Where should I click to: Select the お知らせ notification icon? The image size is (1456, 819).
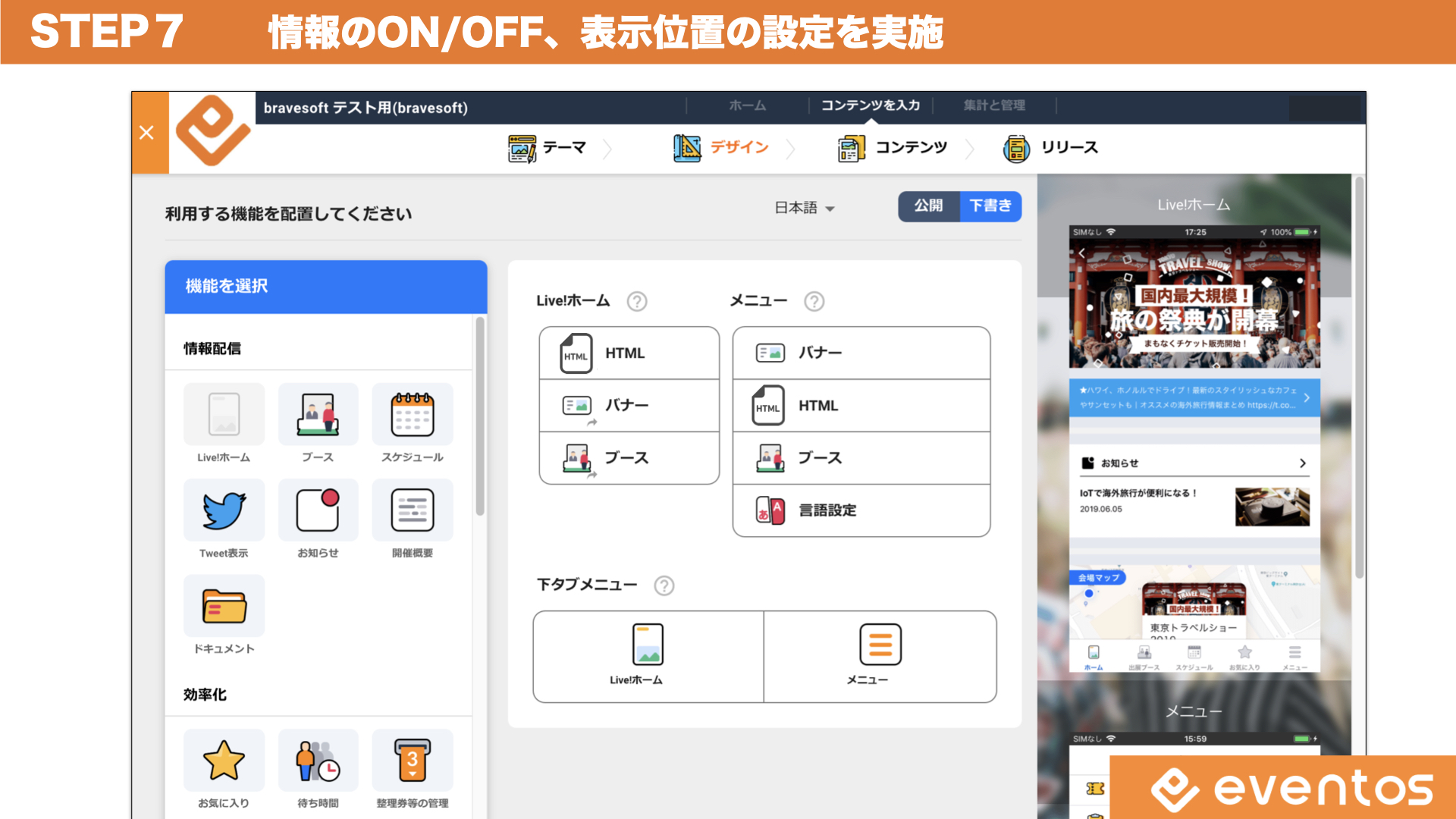click(318, 510)
